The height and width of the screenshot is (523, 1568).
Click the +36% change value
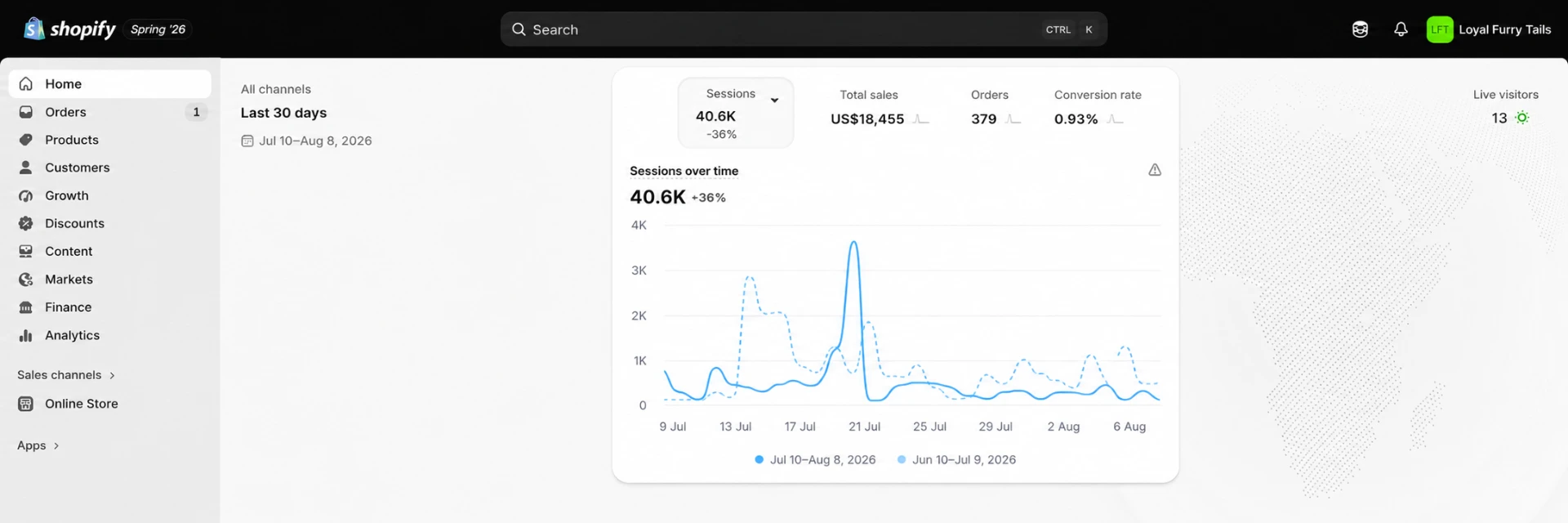pyautogui.click(x=709, y=198)
